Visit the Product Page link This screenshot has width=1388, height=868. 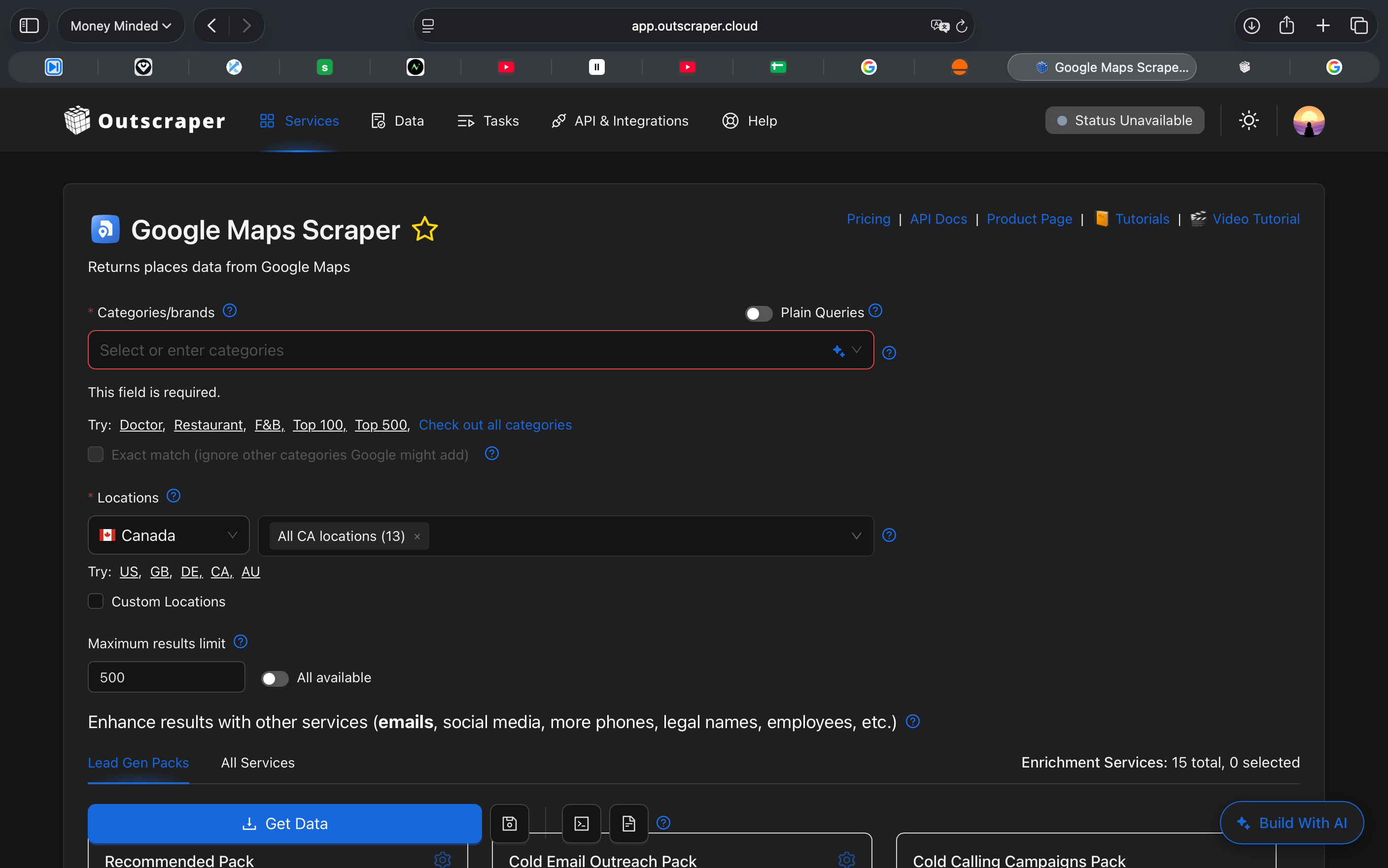click(1029, 219)
